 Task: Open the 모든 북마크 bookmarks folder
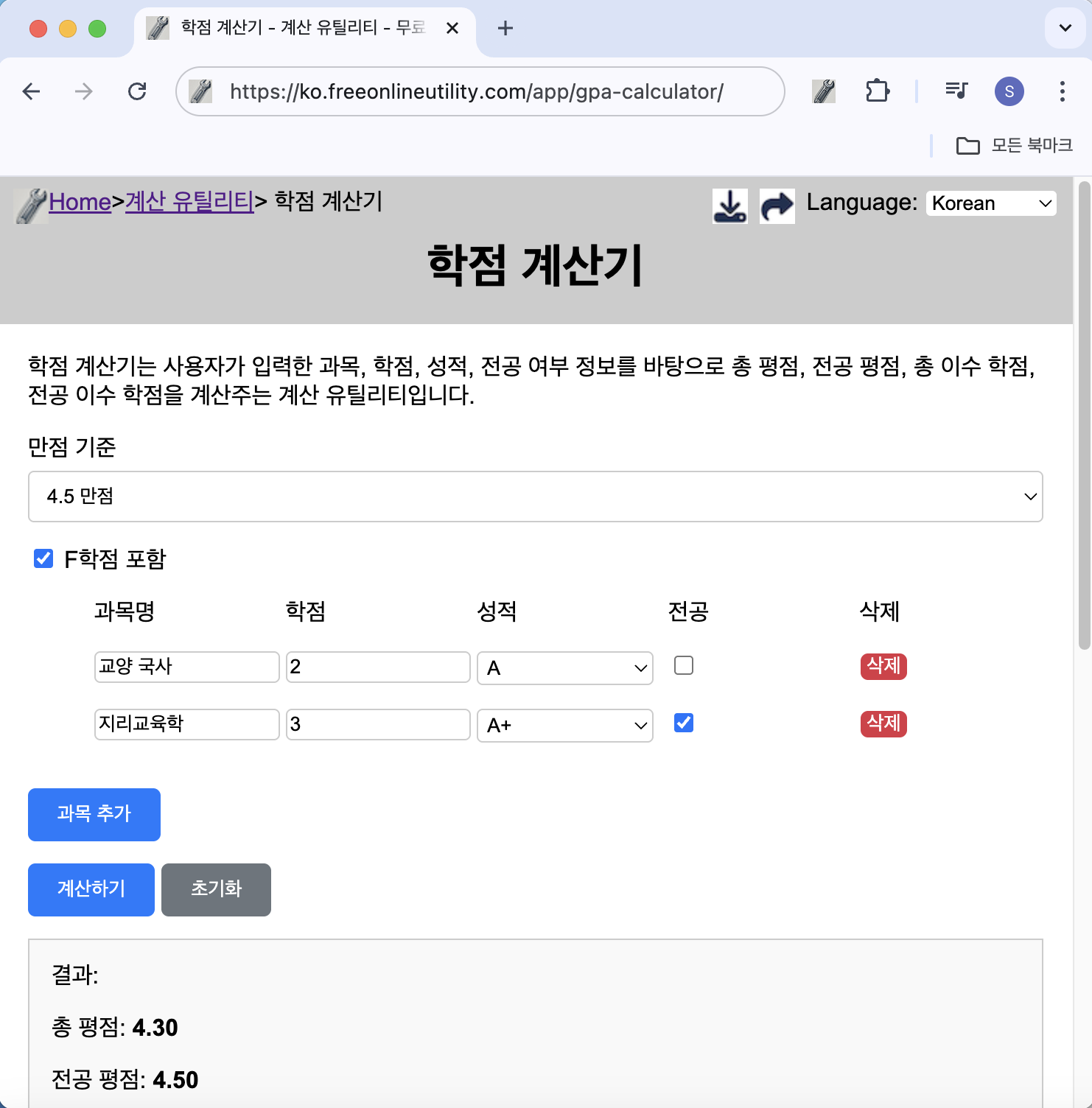tap(1014, 146)
